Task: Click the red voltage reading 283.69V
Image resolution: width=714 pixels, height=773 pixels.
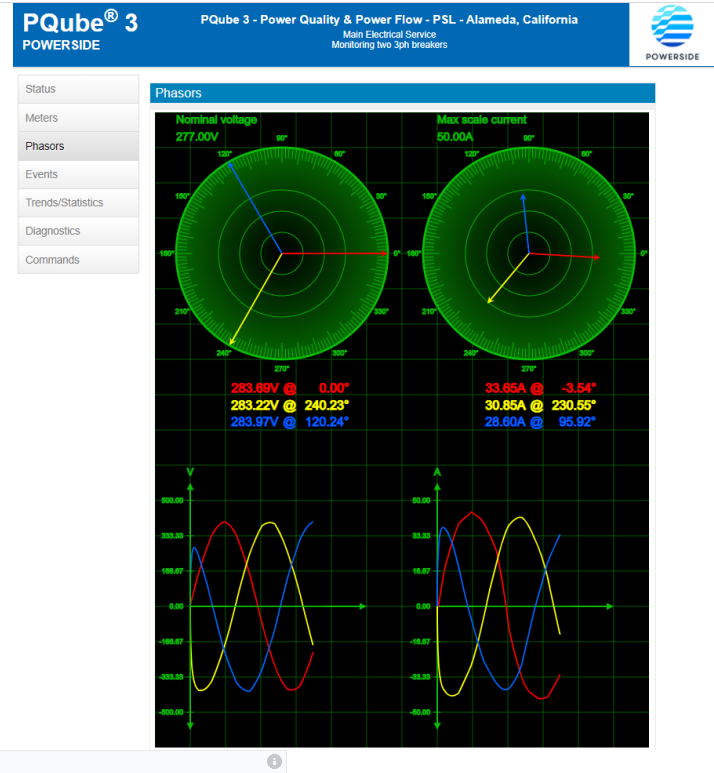Action: click(x=255, y=388)
